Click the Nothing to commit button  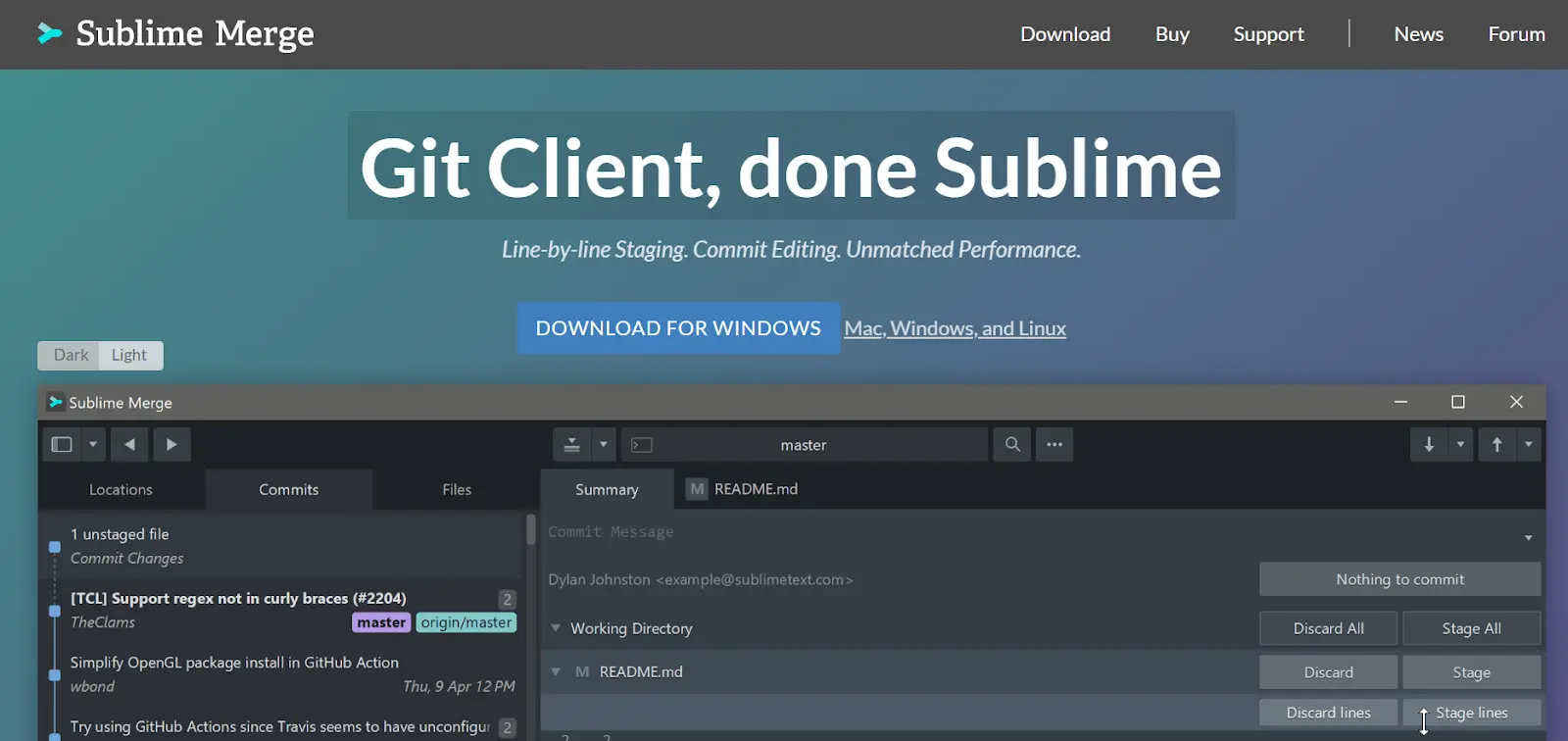pyautogui.click(x=1399, y=579)
